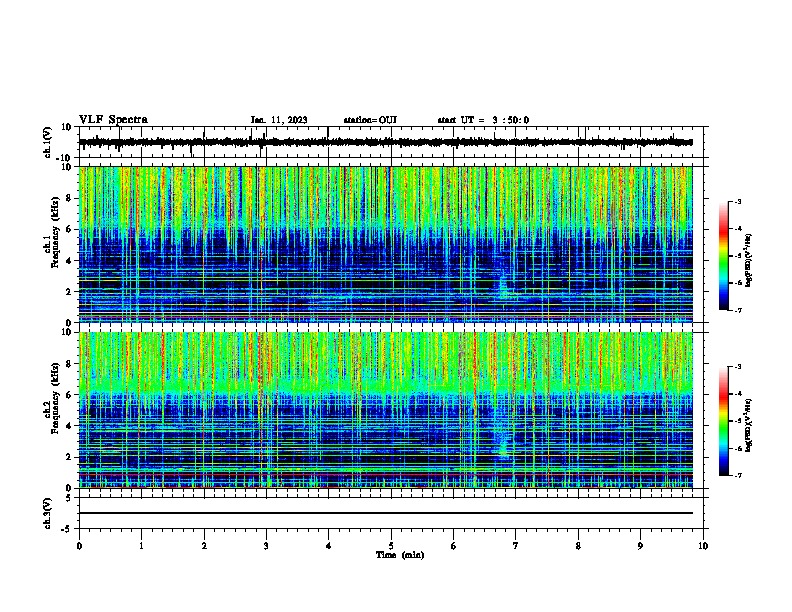
Task: Click time axis tick label 5
Action: coord(391,546)
